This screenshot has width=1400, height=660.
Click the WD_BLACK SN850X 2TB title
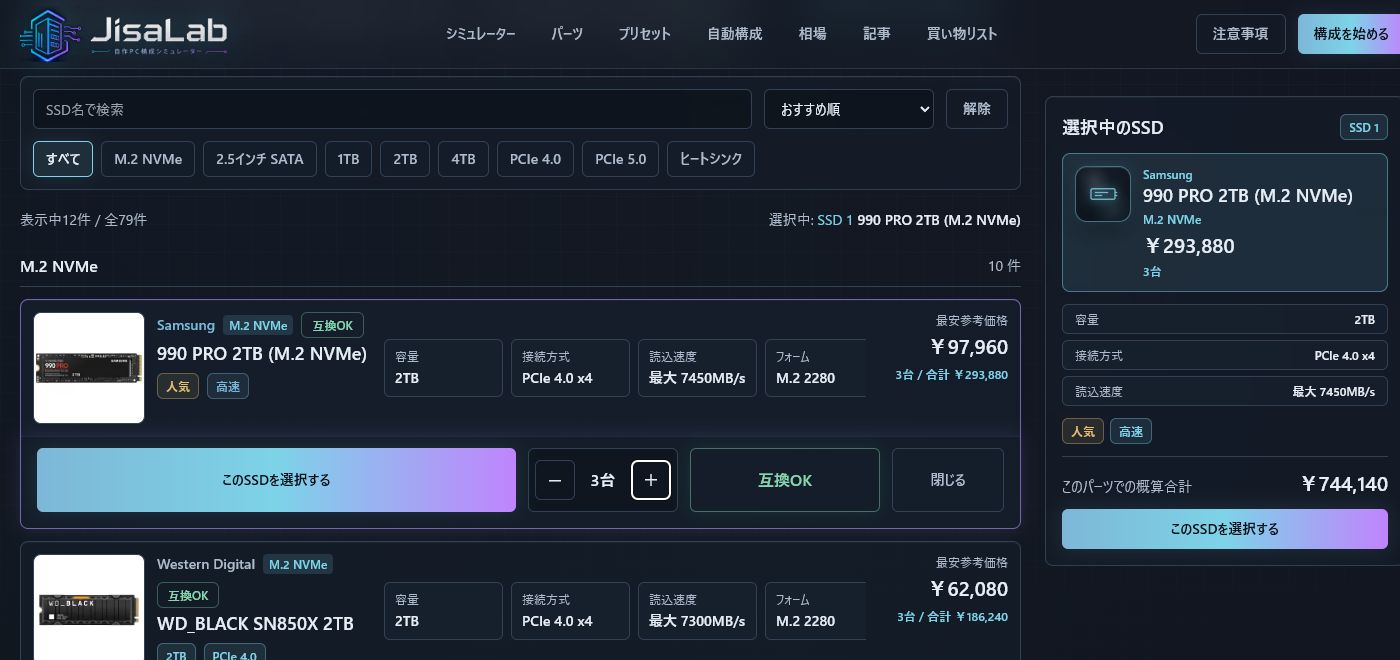255,623
